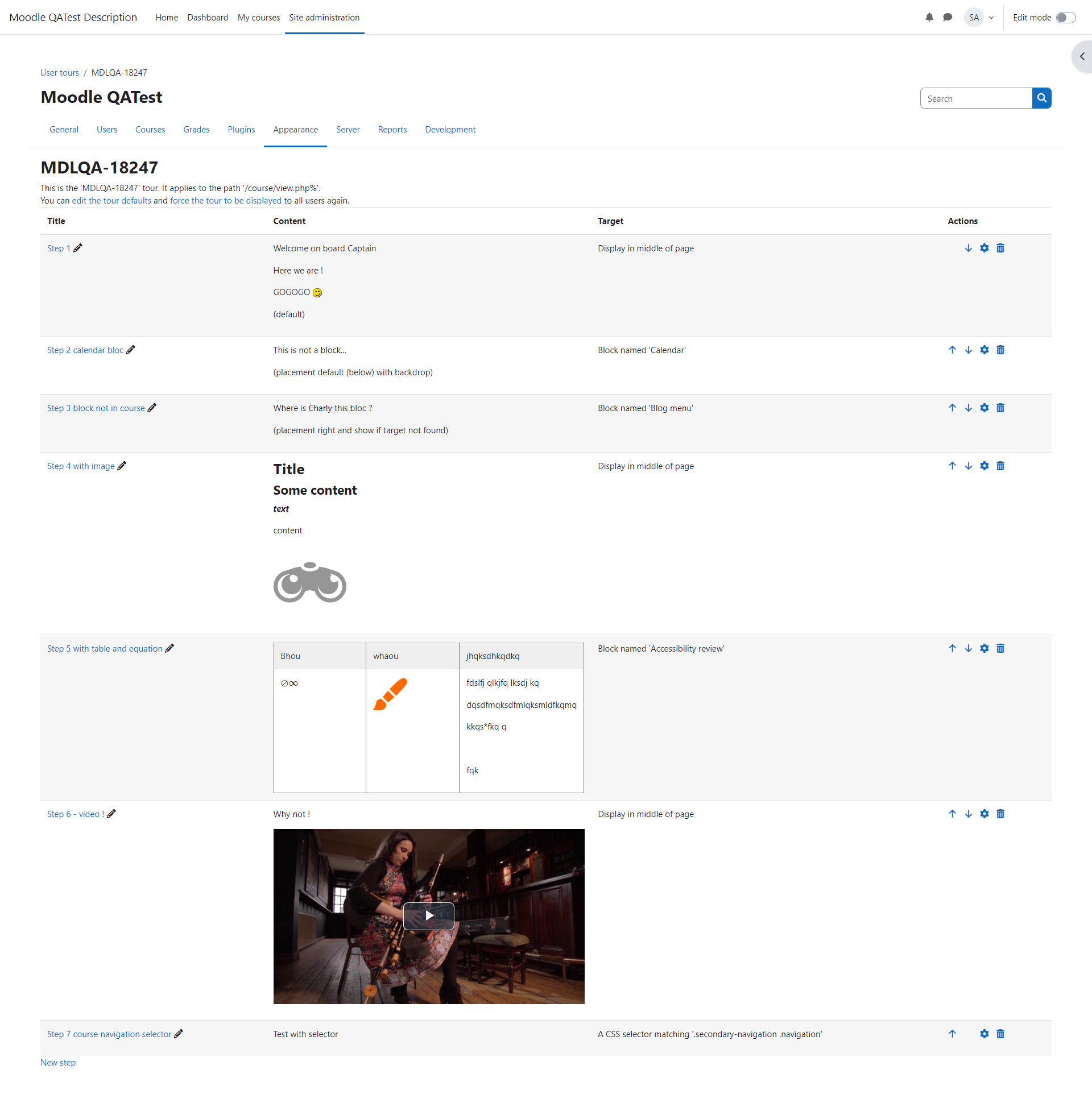Edit title pencil of Step 6 video
The width and height of the screenshot is (1092, 1119).
[x=111, y=814]
